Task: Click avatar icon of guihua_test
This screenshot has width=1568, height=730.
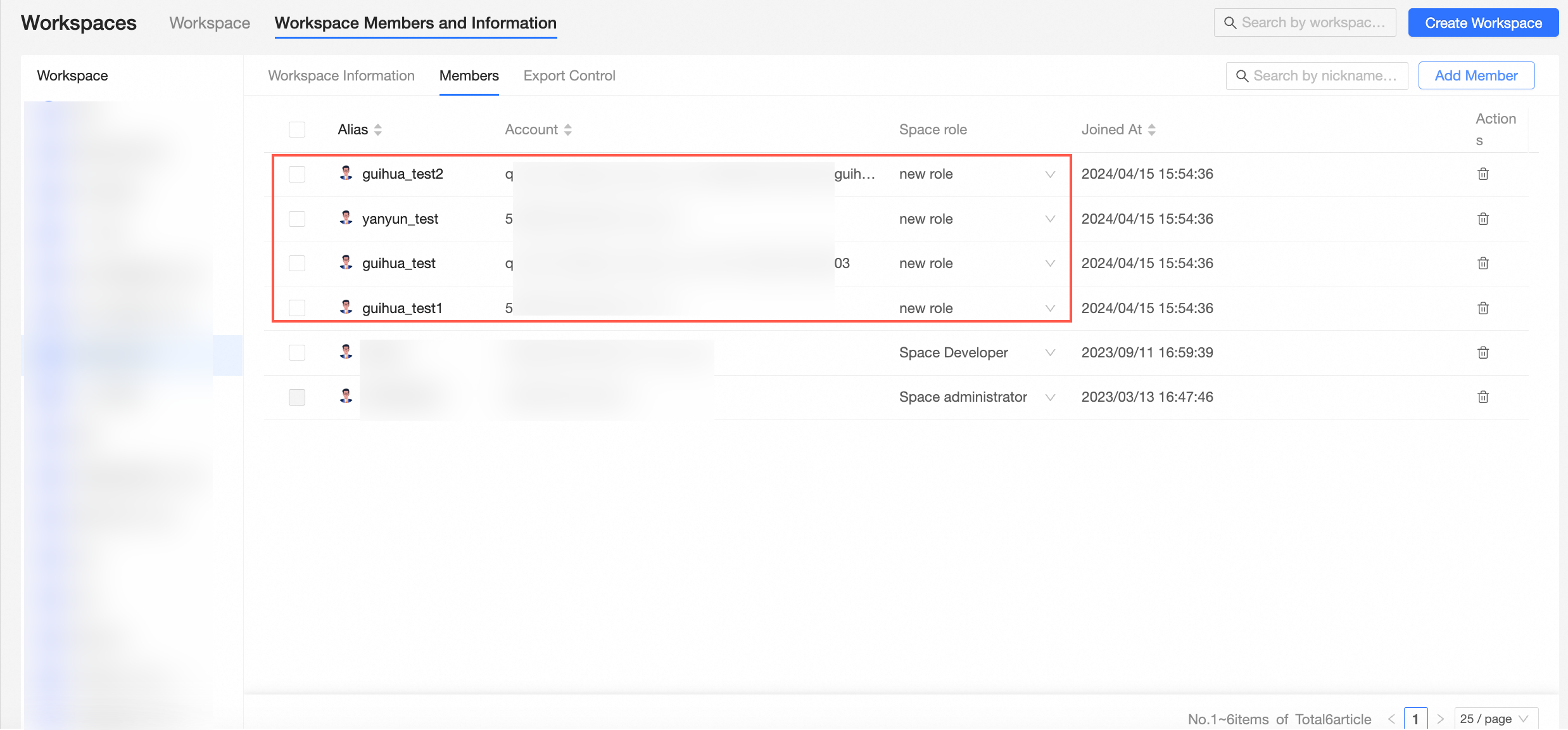Action: [x=346, y=262]
